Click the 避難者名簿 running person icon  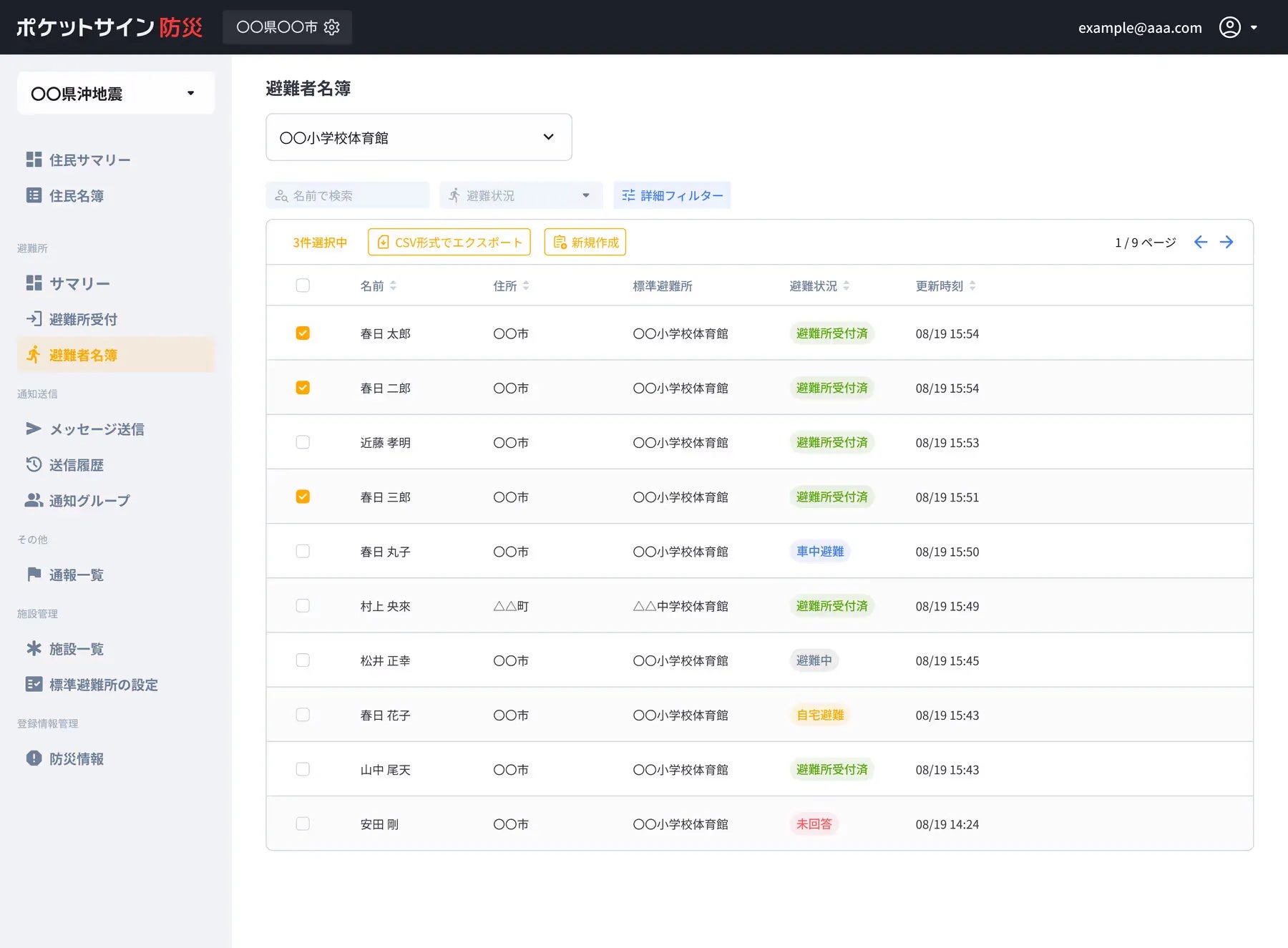click(x=34, y=354)
